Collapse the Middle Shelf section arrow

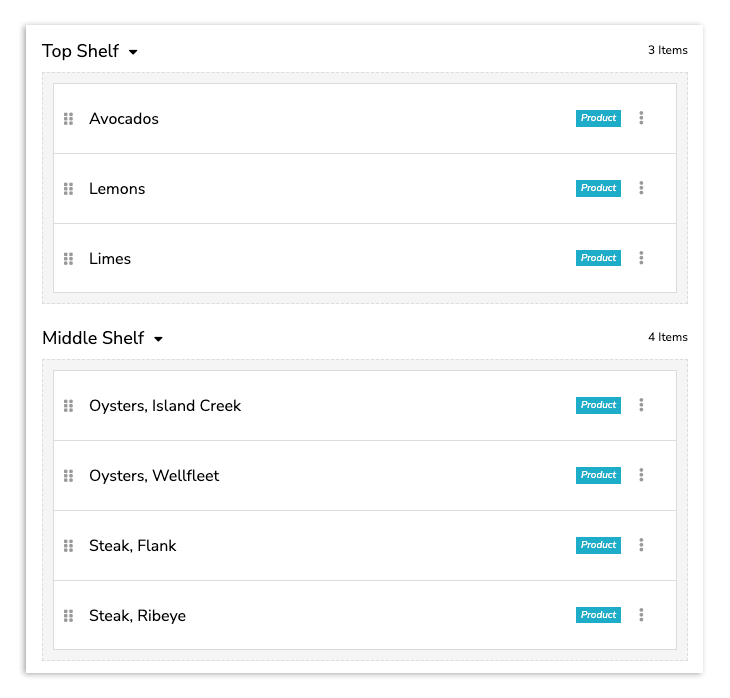tap(158, 339)
